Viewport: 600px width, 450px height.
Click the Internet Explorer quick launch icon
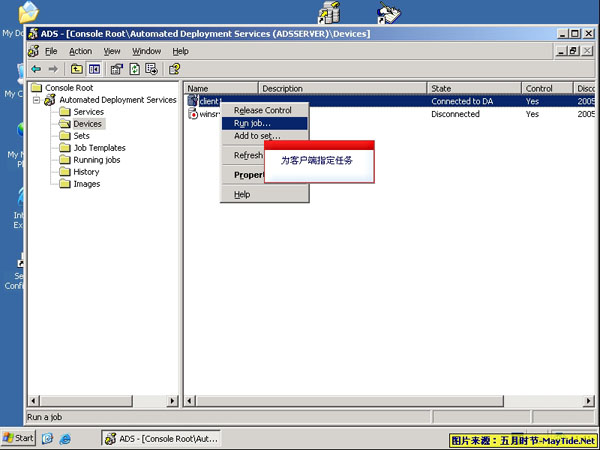coord(65,439)
